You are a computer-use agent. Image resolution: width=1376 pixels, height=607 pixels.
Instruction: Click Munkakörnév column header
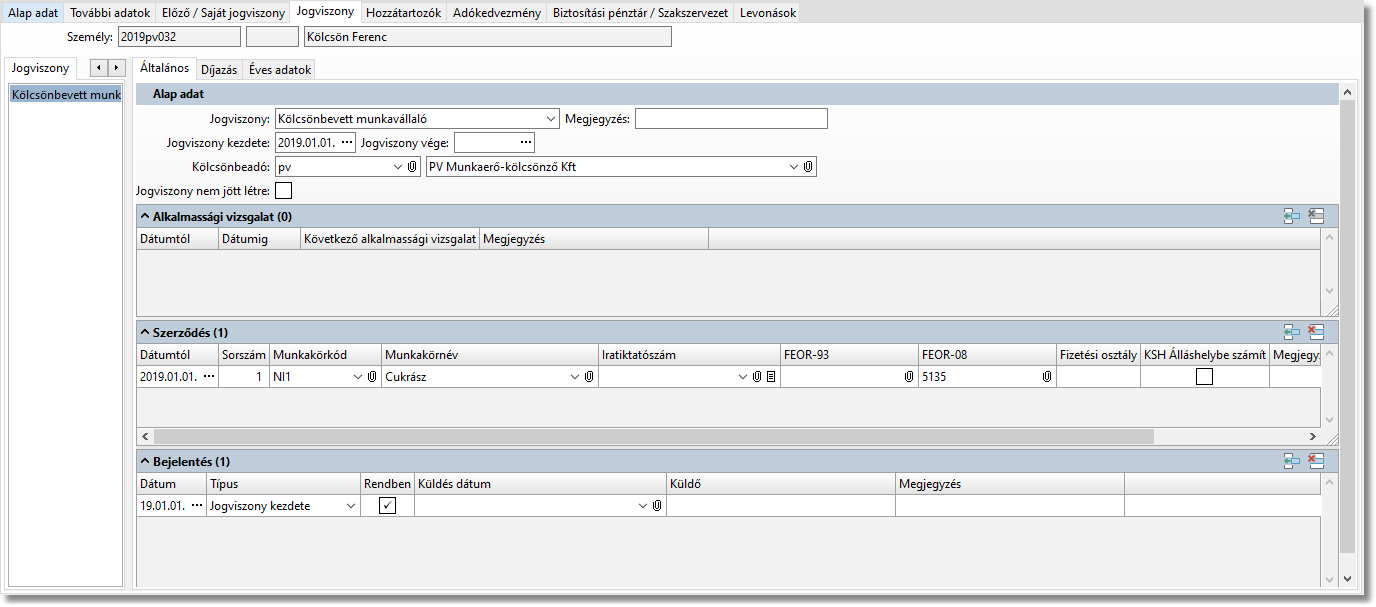point(489,355)
